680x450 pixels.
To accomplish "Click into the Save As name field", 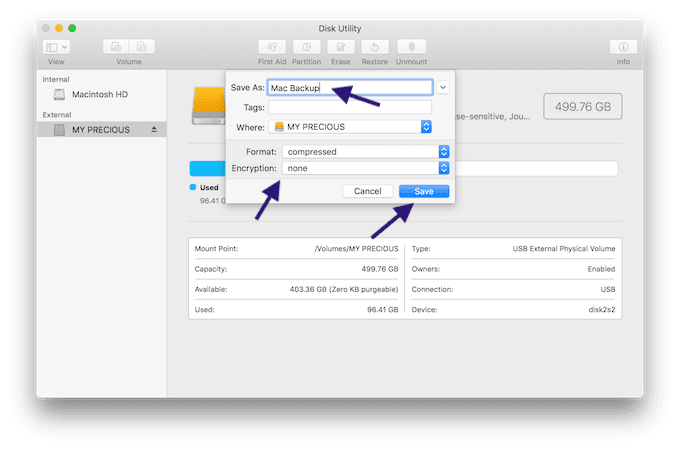I will [350, 88].
